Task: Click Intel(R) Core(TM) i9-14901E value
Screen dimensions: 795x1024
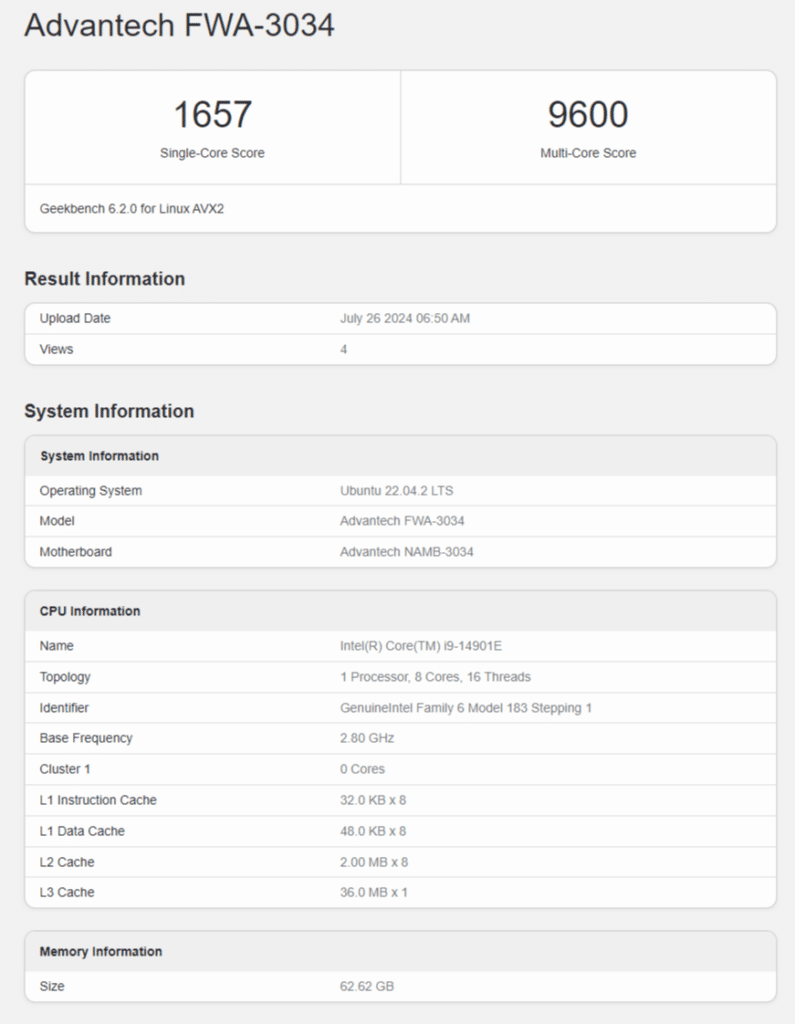Action: click(x=421, y=646)
